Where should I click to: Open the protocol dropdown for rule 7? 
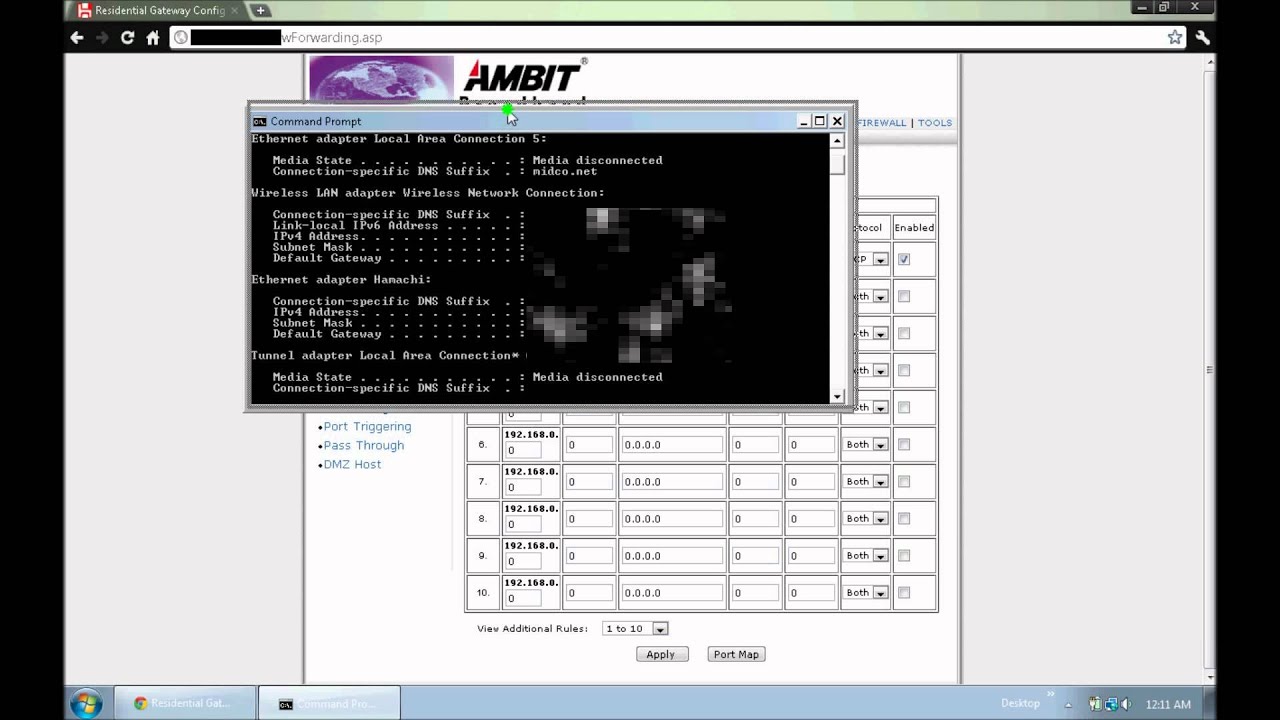point(865,482)
